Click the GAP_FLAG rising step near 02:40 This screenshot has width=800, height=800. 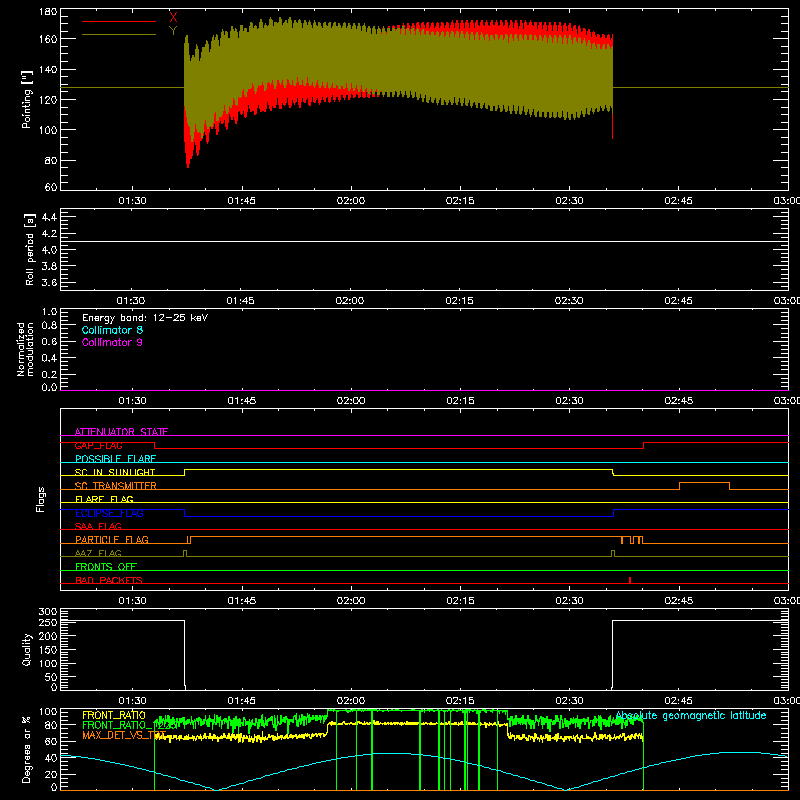pos(644,445)
